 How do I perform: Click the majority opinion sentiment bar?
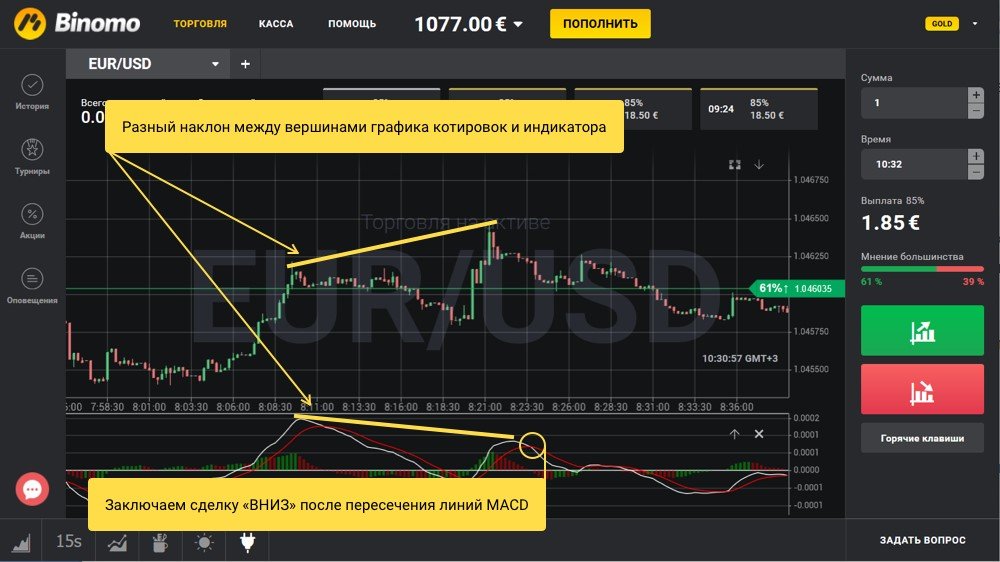[922, 269]
